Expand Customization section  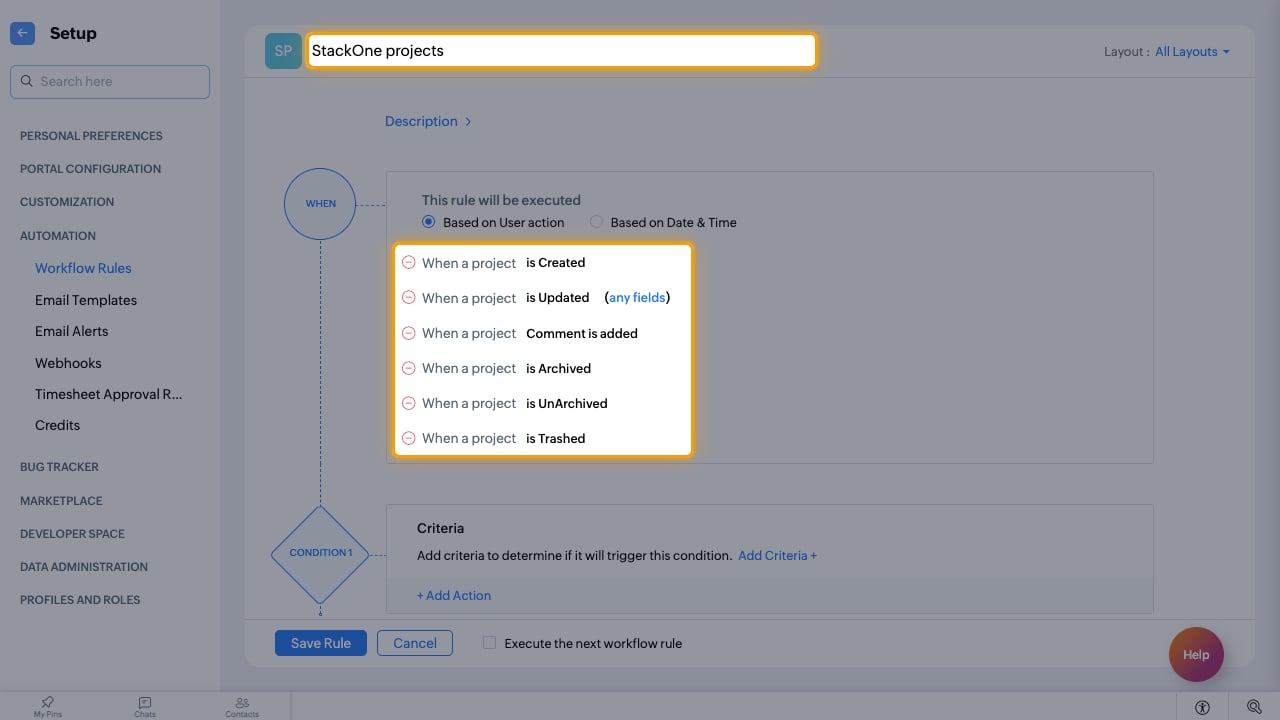pyautogui.click(x=67, y=202)
